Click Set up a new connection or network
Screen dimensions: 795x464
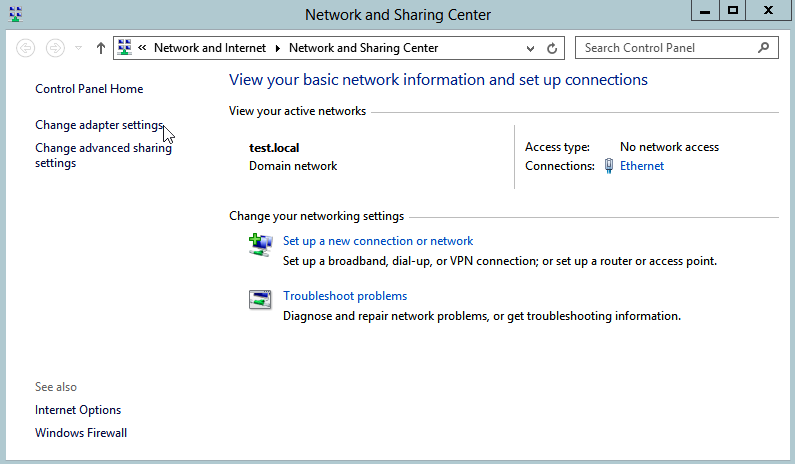coord(378,241)
